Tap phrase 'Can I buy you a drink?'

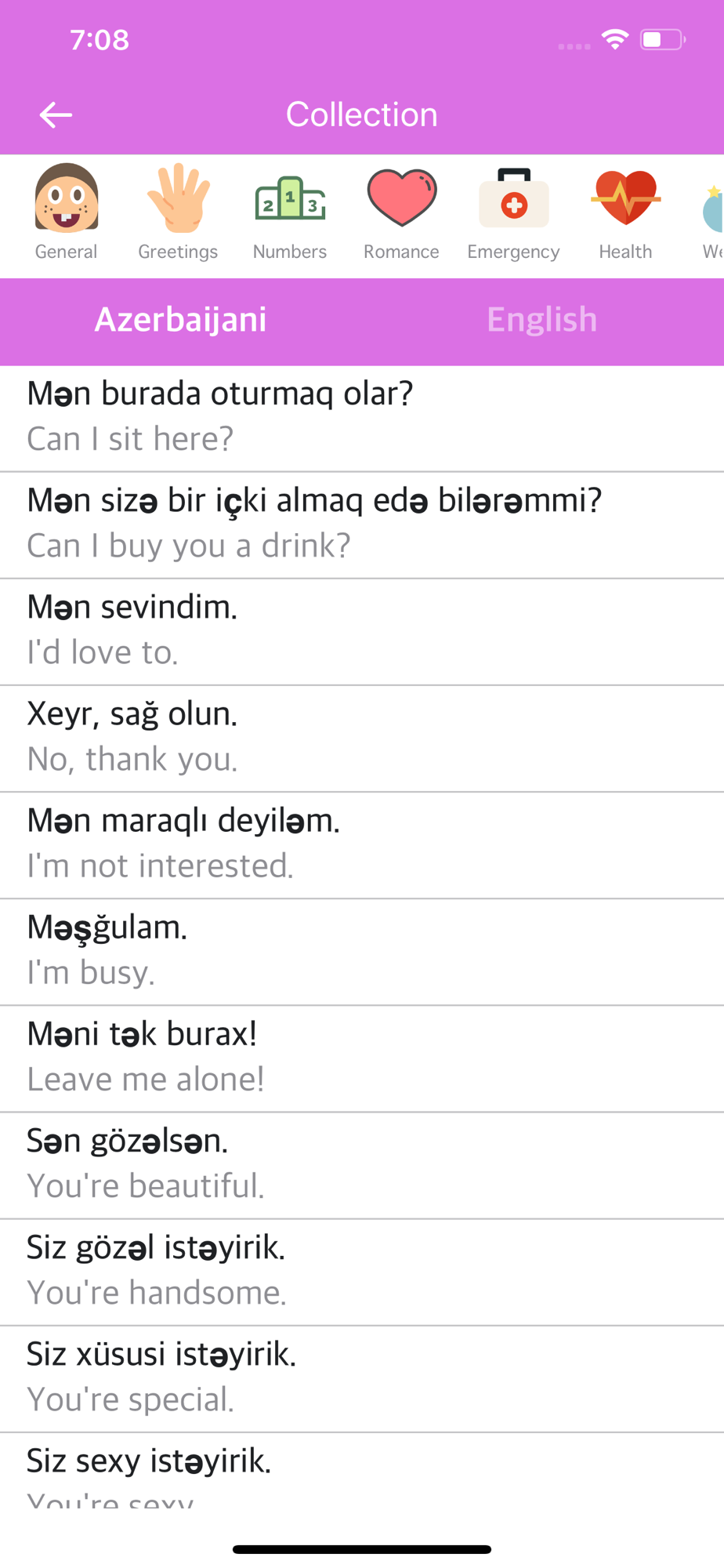[362, 524]
